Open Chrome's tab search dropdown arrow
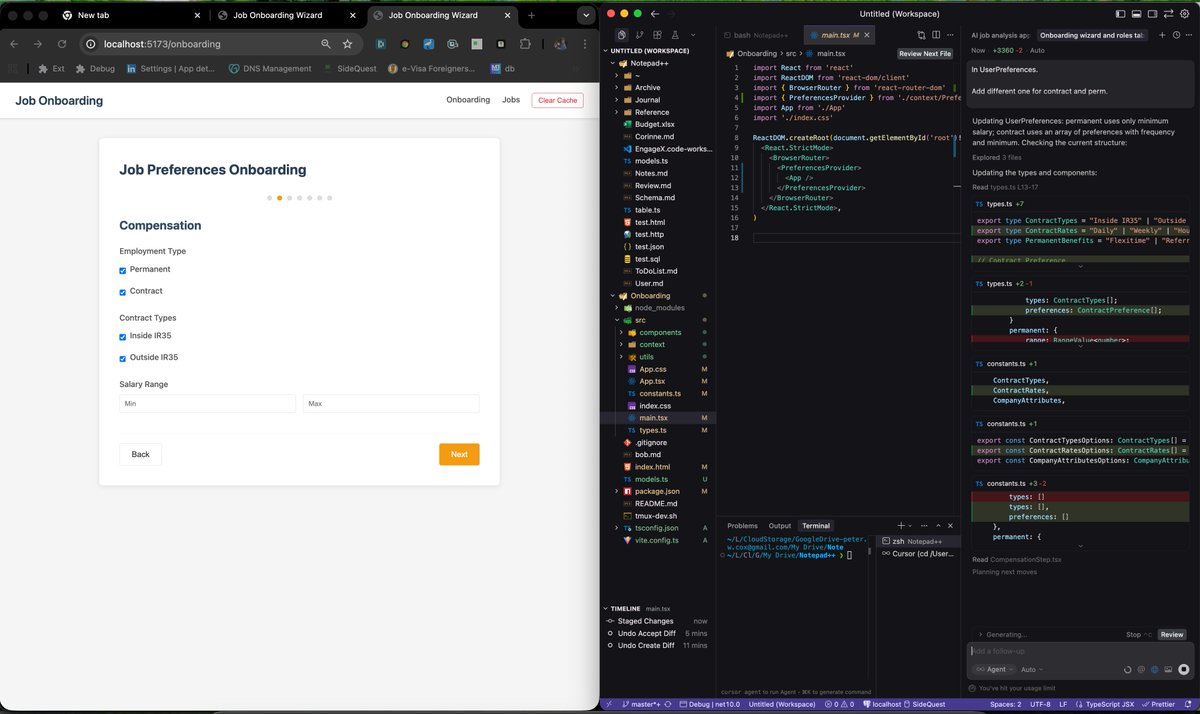Image resolution: width=1200 pixels, height=714 pixels. tap(584, 15)
